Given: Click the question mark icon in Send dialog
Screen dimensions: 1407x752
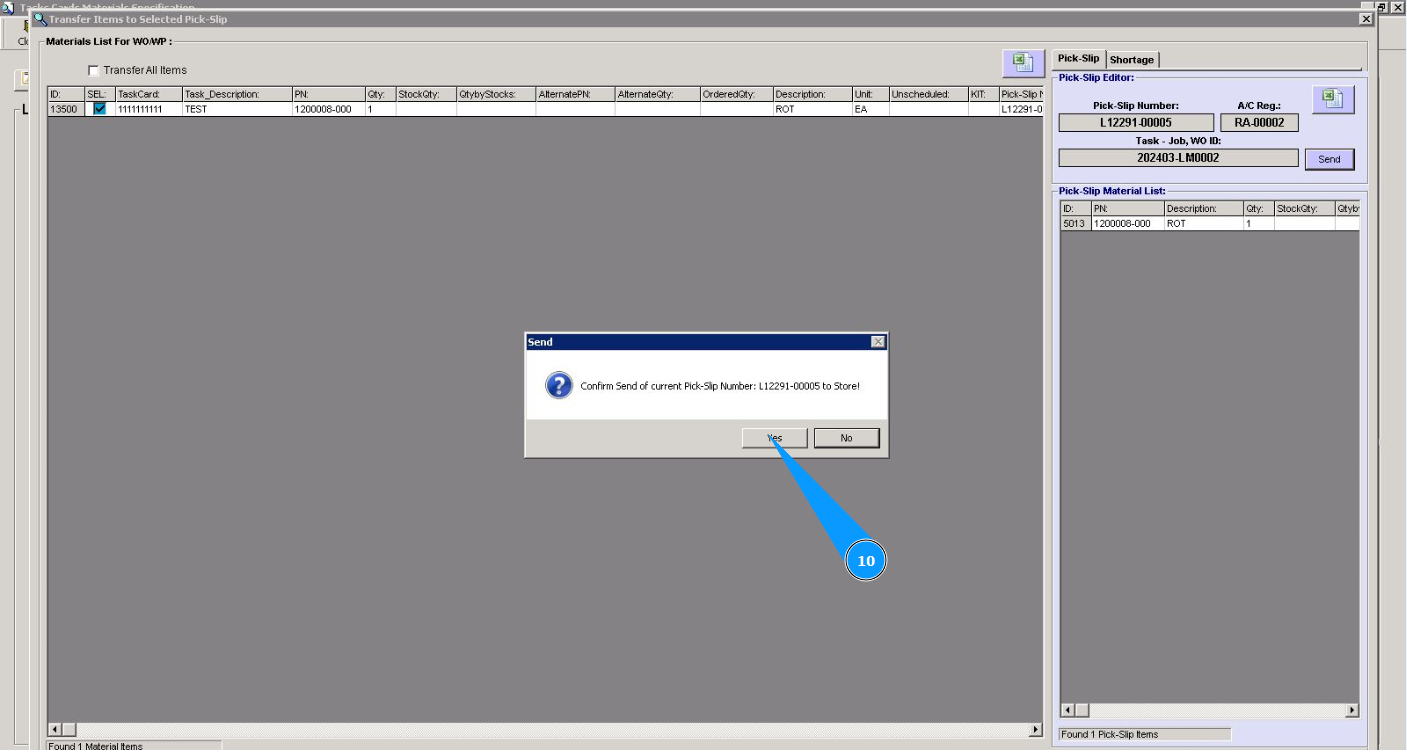Looking at the screenshot, I should pyautogui.click(x=559, y=385).
